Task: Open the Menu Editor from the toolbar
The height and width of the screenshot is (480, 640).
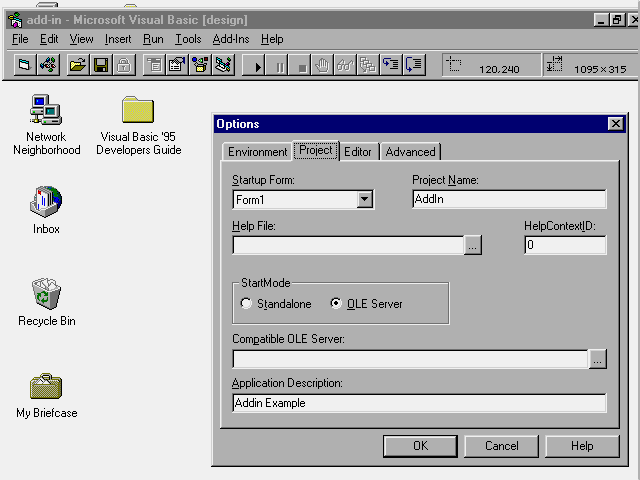Action: pyautogui.click(x=153, y=65)
